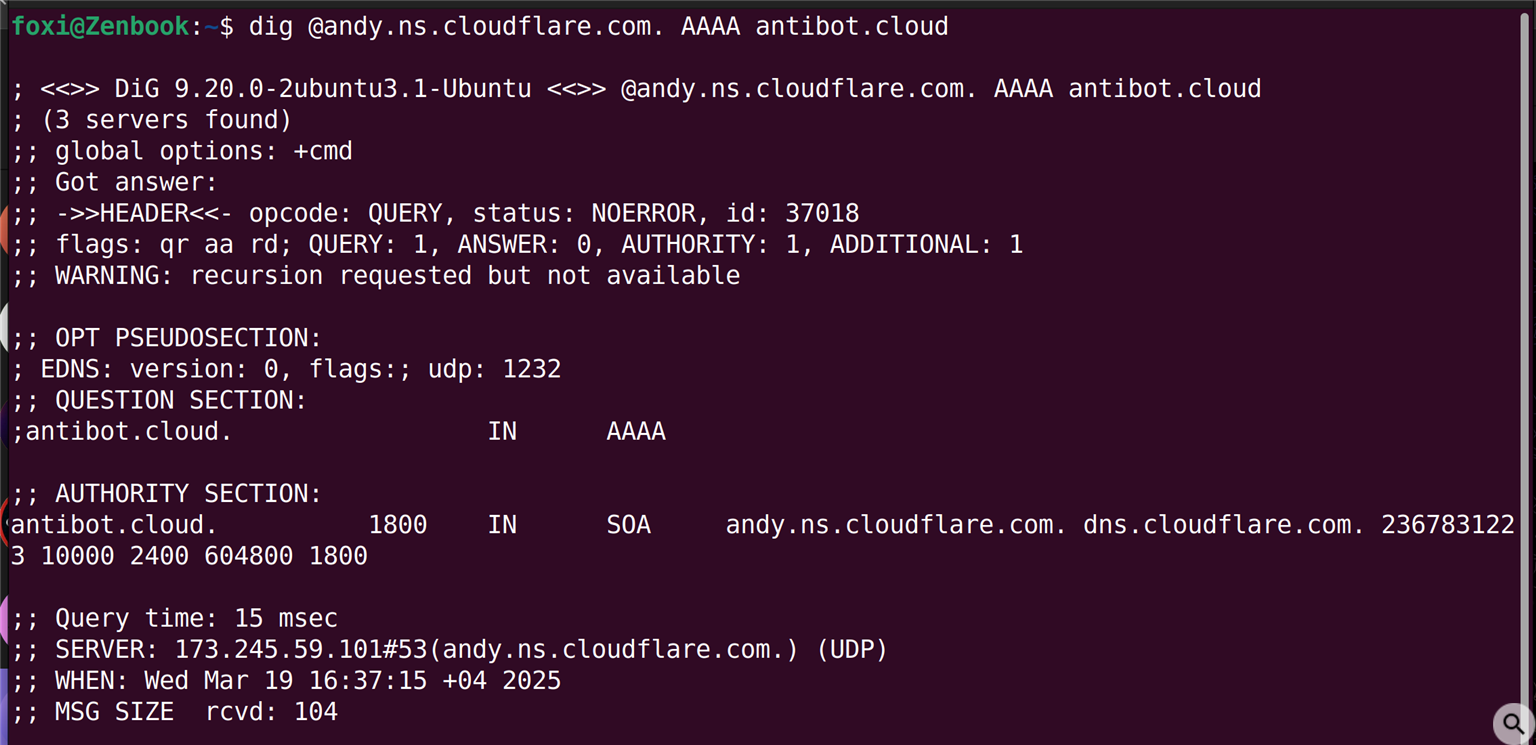Click the WHEN timestamp line
The height and width of the screenshot is (745, 1536).
pyautogui.click(x=286, y=681)
